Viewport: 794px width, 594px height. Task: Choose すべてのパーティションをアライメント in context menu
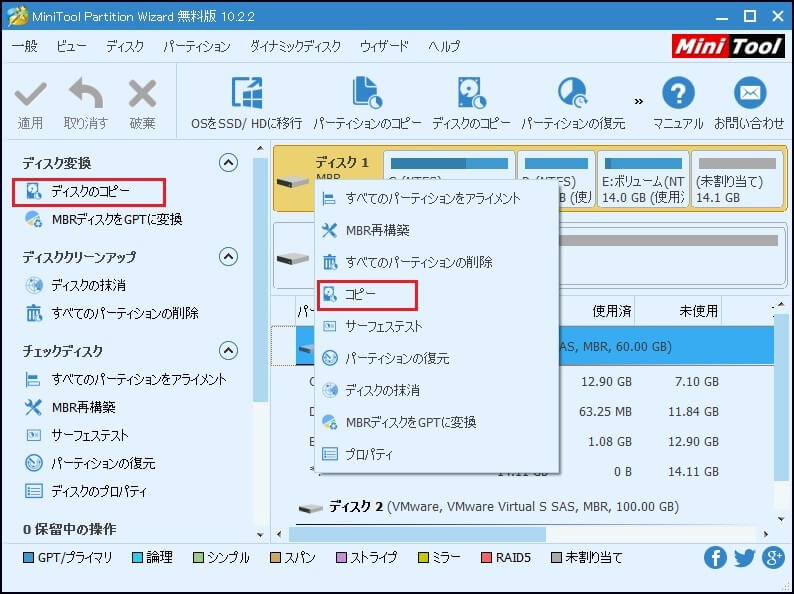coord(437,199)
